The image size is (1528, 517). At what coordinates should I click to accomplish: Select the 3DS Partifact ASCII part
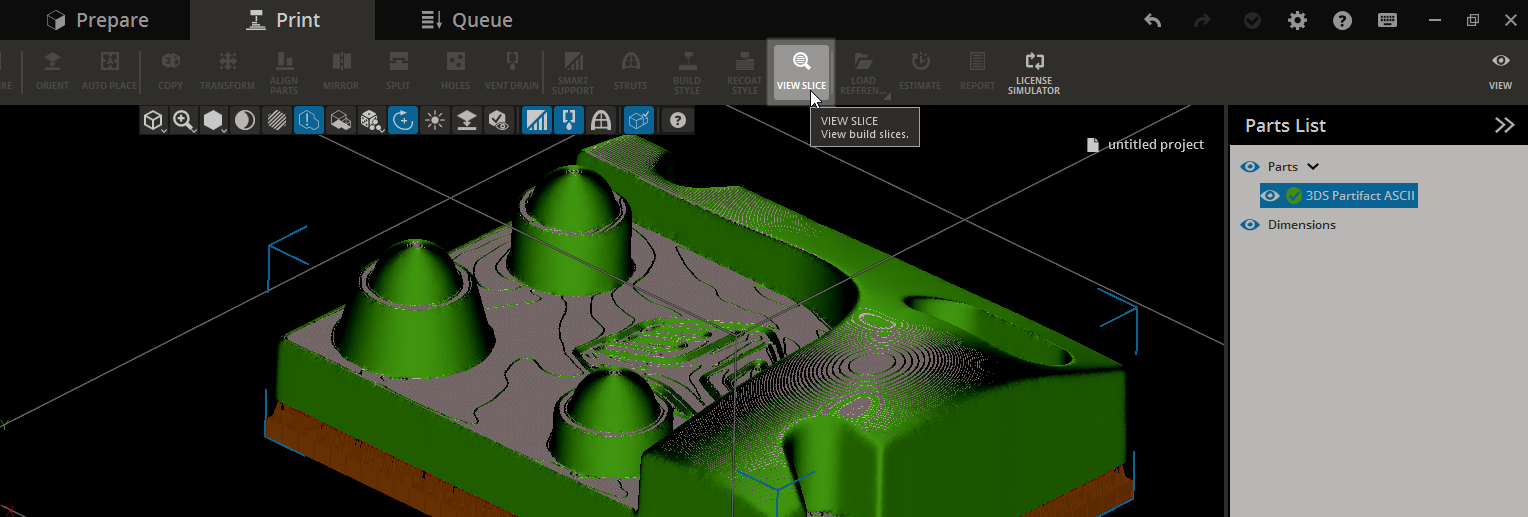click(x=1360, y=196)
